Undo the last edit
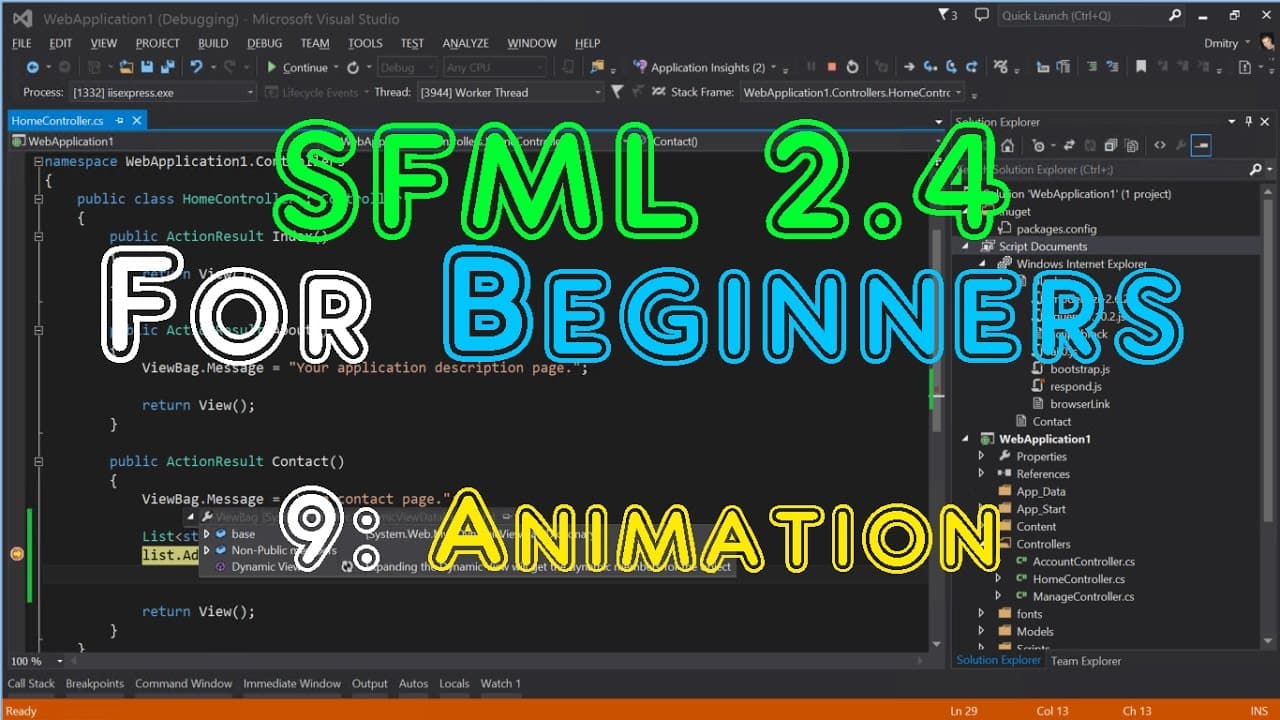Screen dimensions: 1280x720 tap(196, 67)
